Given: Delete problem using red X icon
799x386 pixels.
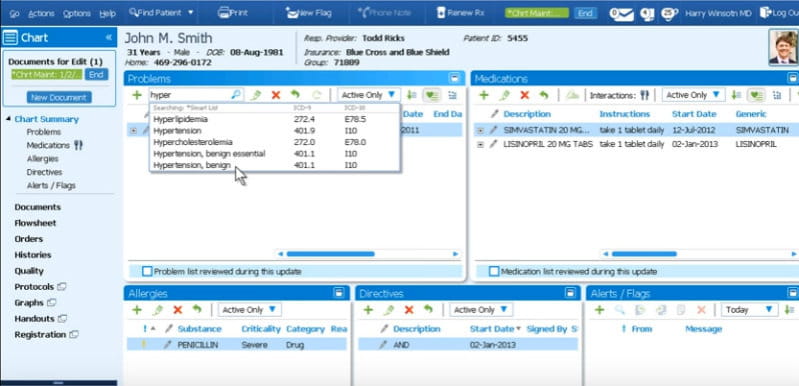Looking at the screenshot, I should (276, 95).
